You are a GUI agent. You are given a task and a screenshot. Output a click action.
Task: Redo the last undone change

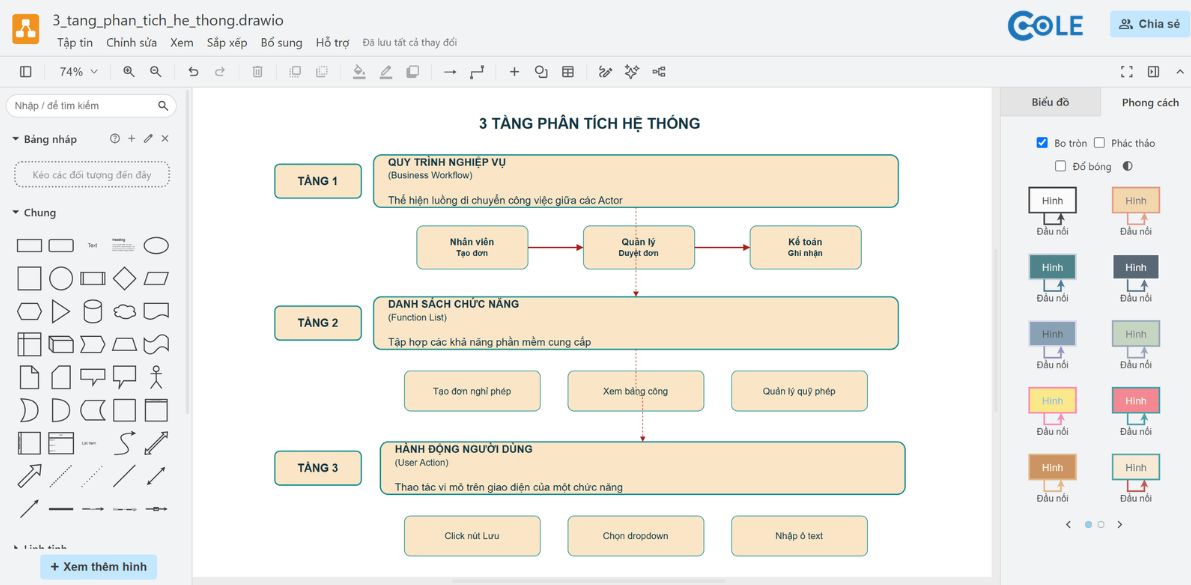coord(220,71)
